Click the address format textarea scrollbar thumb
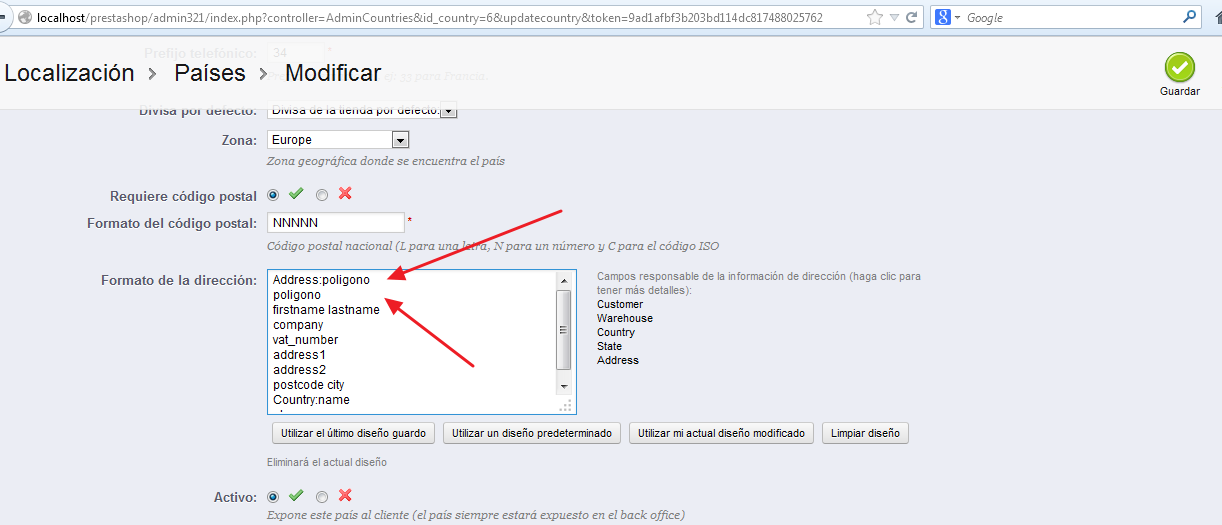1222x525 pixels. click(x=563, y=330)
